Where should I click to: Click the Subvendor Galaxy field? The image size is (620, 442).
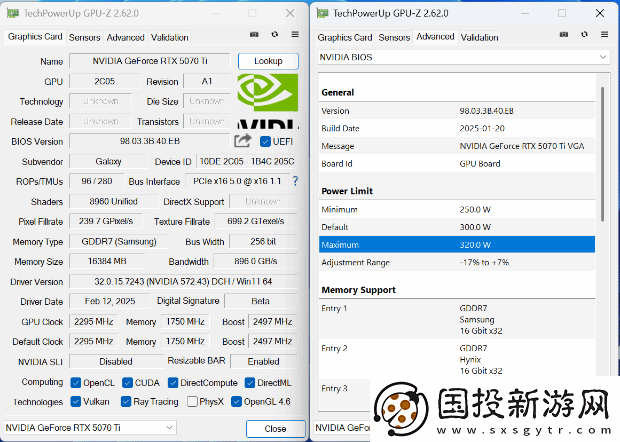pyautogui.click(x=108, y=161)
